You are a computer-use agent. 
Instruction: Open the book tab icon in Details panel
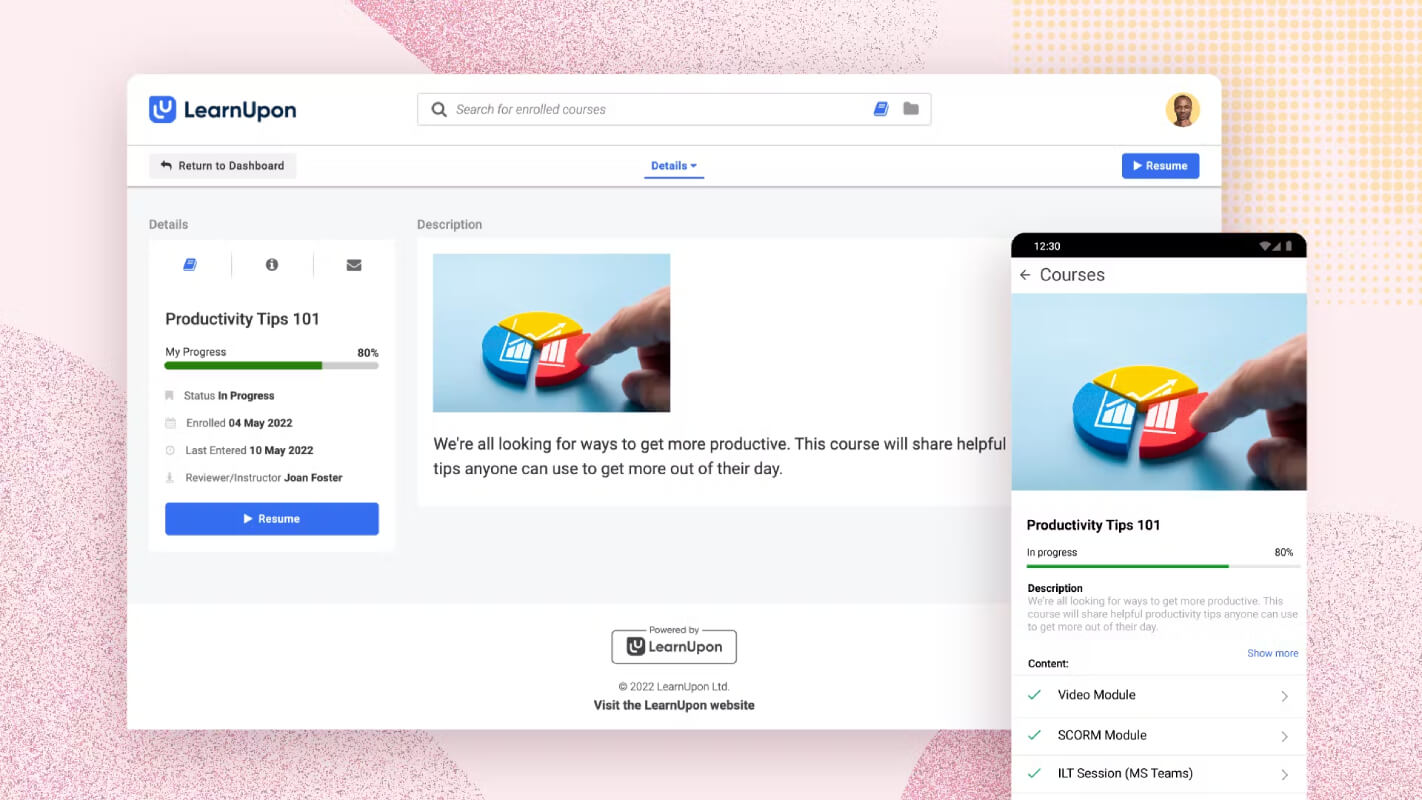click(x=190, y=265)
